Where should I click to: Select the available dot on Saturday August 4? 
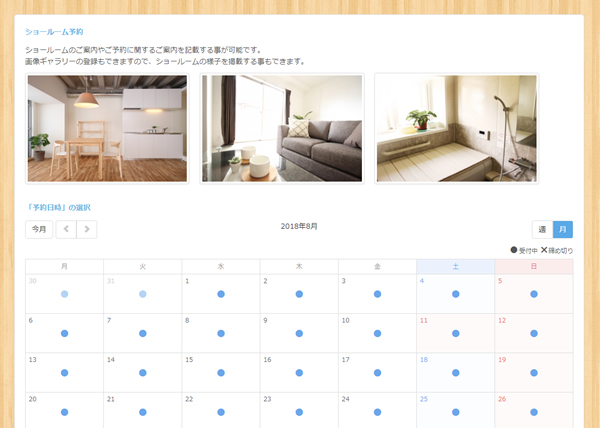tap(455, 294)
